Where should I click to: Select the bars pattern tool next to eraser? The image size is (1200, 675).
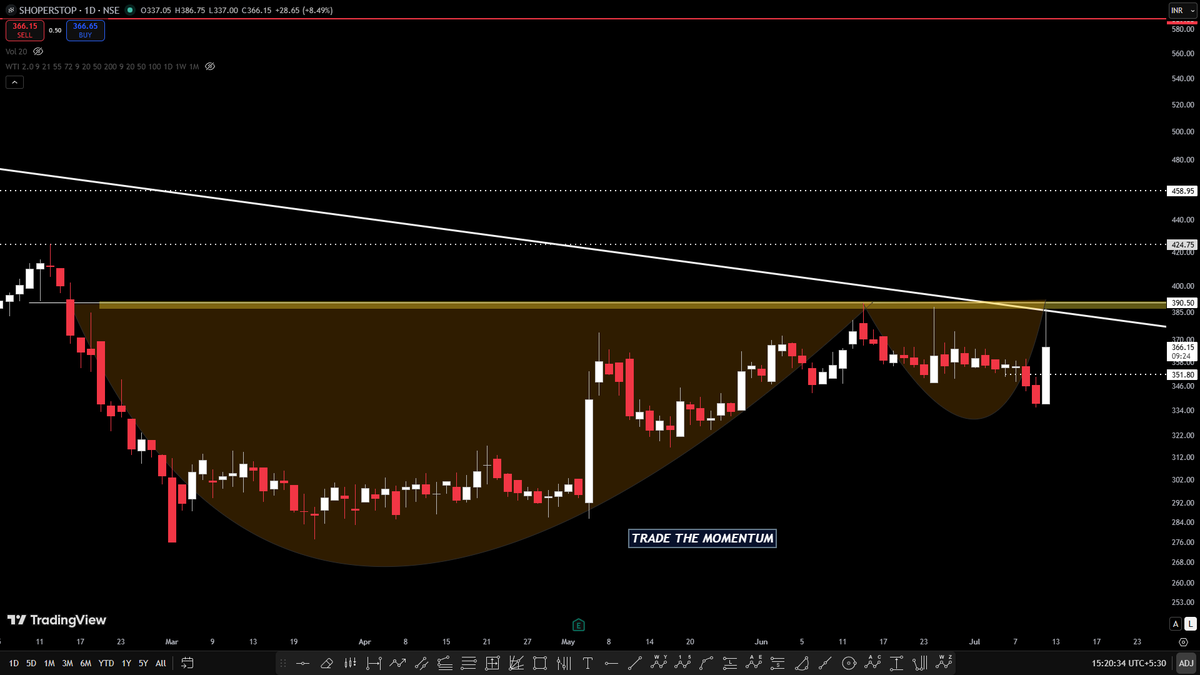point(350,662)
